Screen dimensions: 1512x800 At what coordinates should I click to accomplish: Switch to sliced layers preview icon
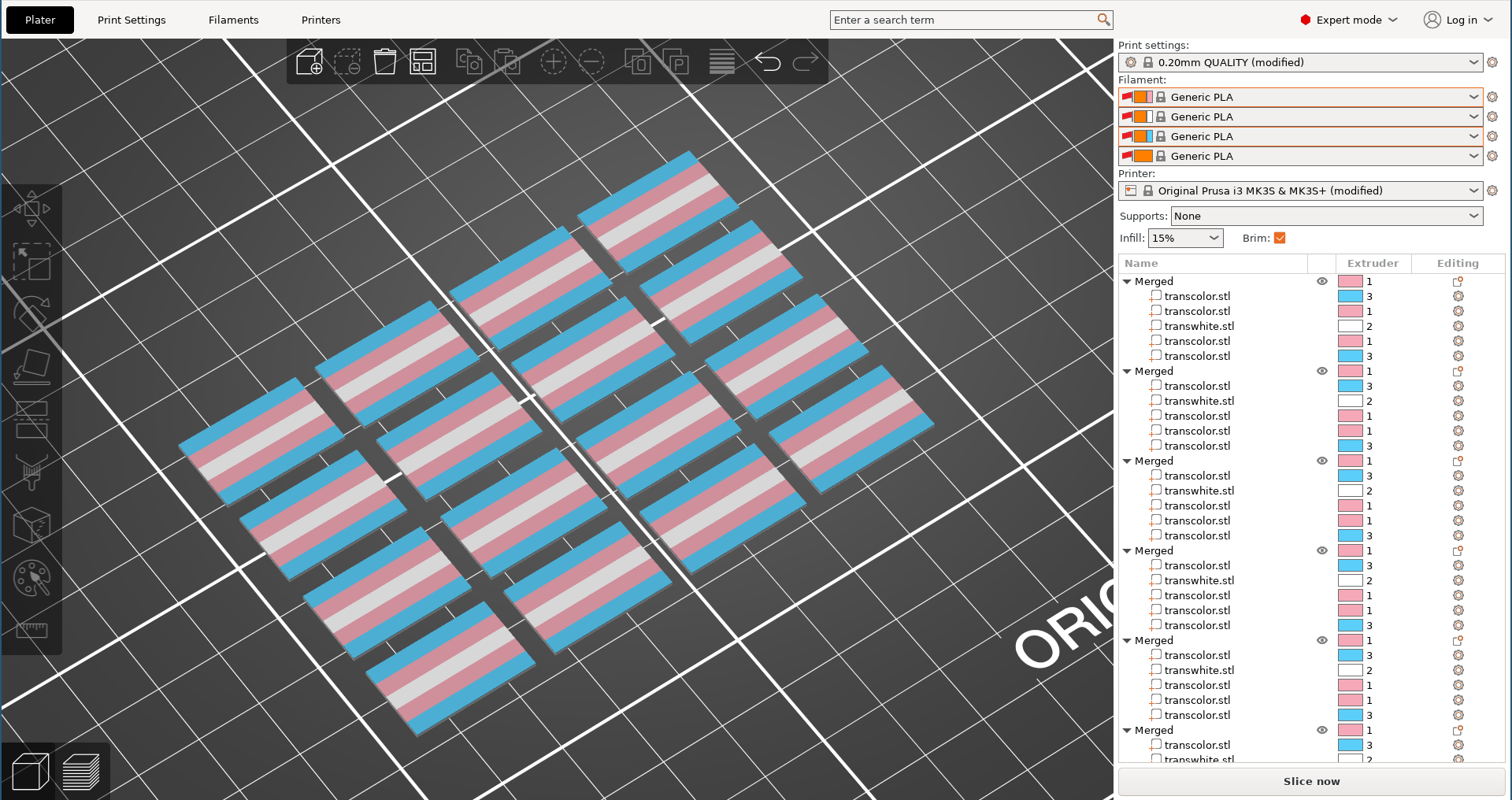[x=81, y=771]
